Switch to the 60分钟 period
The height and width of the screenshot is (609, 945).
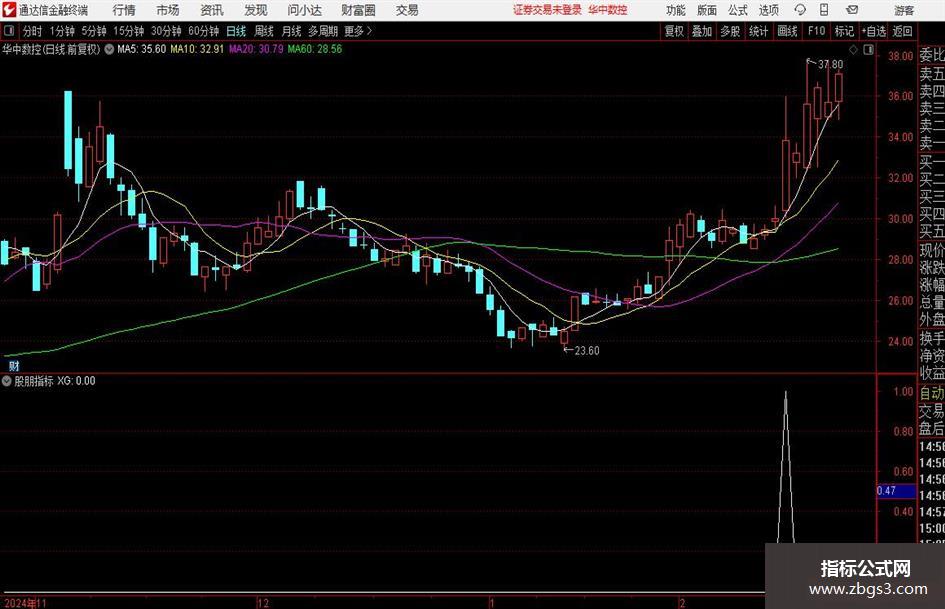(x=204, y=31)
